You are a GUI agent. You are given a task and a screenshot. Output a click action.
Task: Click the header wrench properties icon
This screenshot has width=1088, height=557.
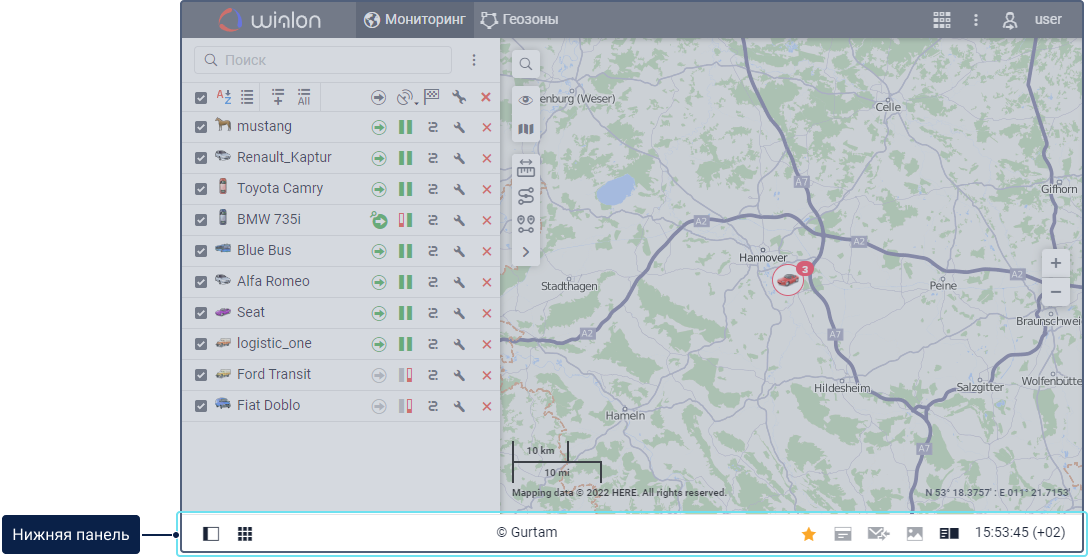[459, 98]
